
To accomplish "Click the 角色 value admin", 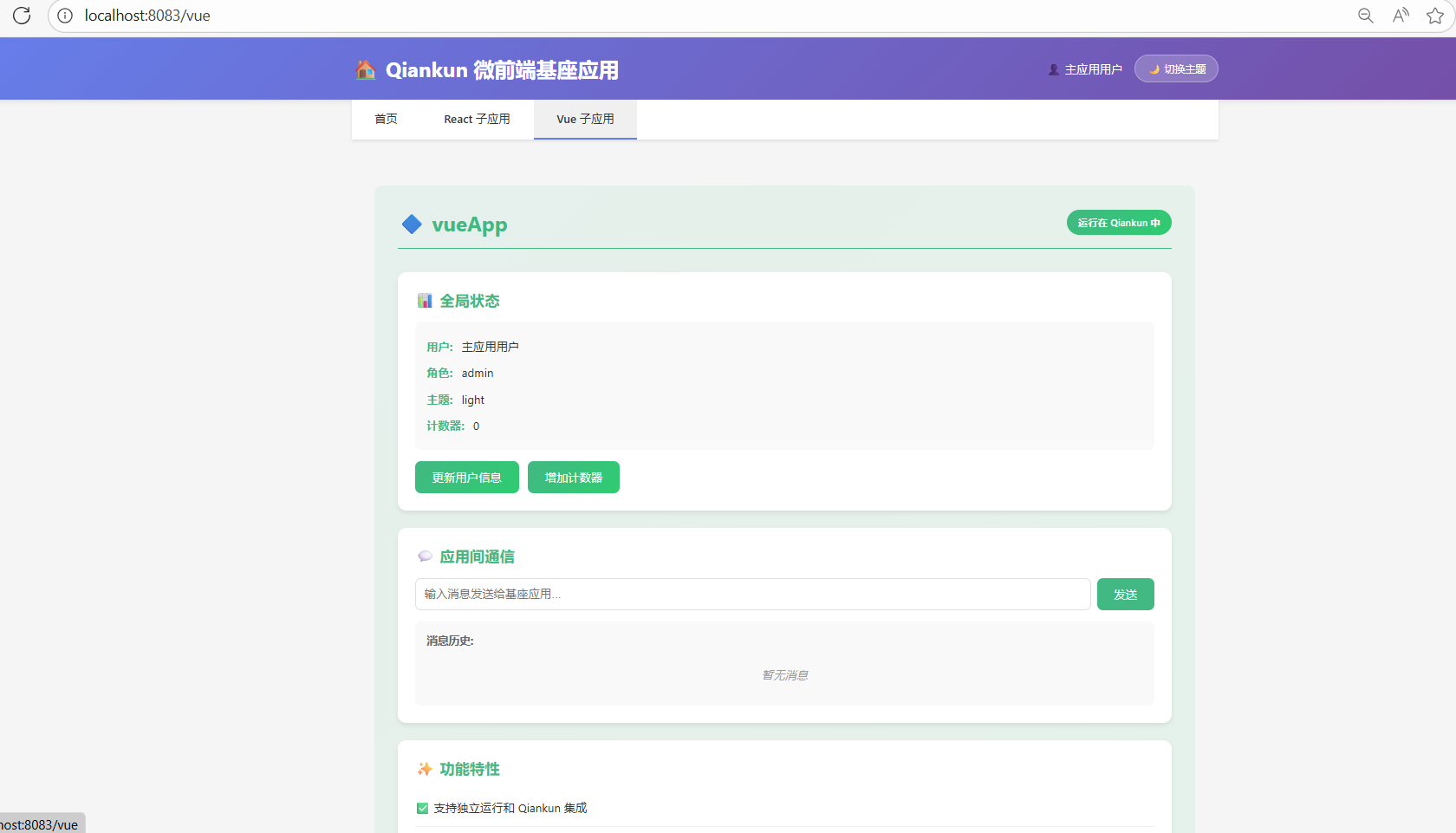I will [x=478, y=374].
